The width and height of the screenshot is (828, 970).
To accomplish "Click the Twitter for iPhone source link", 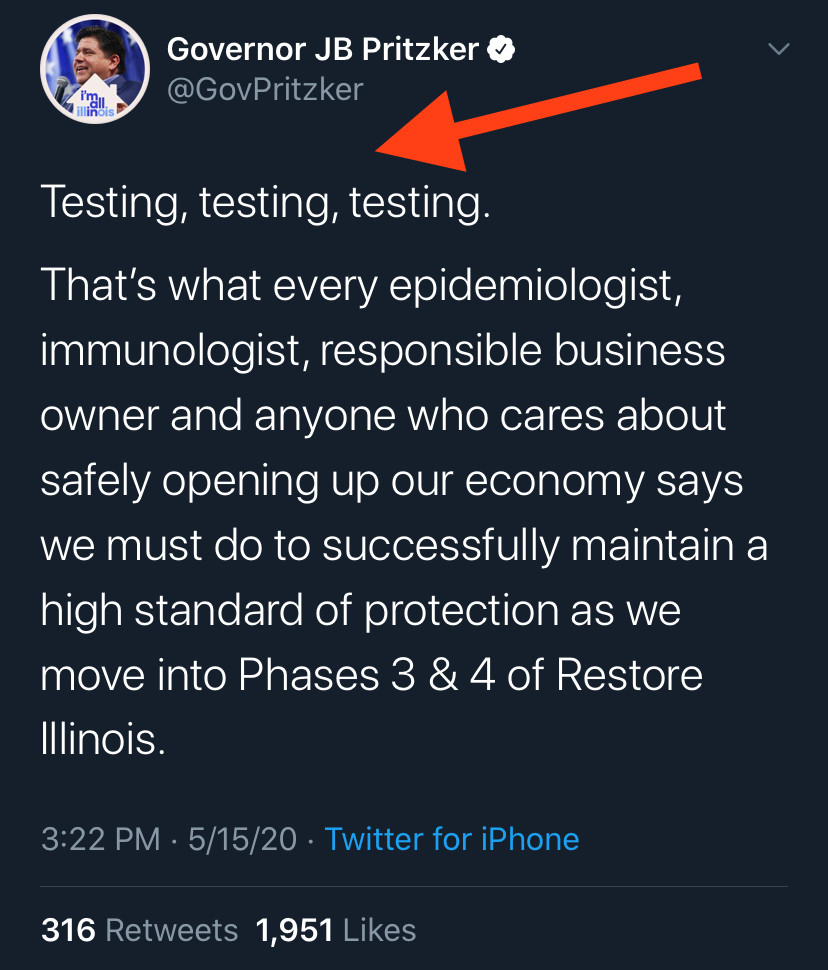I will pos(452,839).
